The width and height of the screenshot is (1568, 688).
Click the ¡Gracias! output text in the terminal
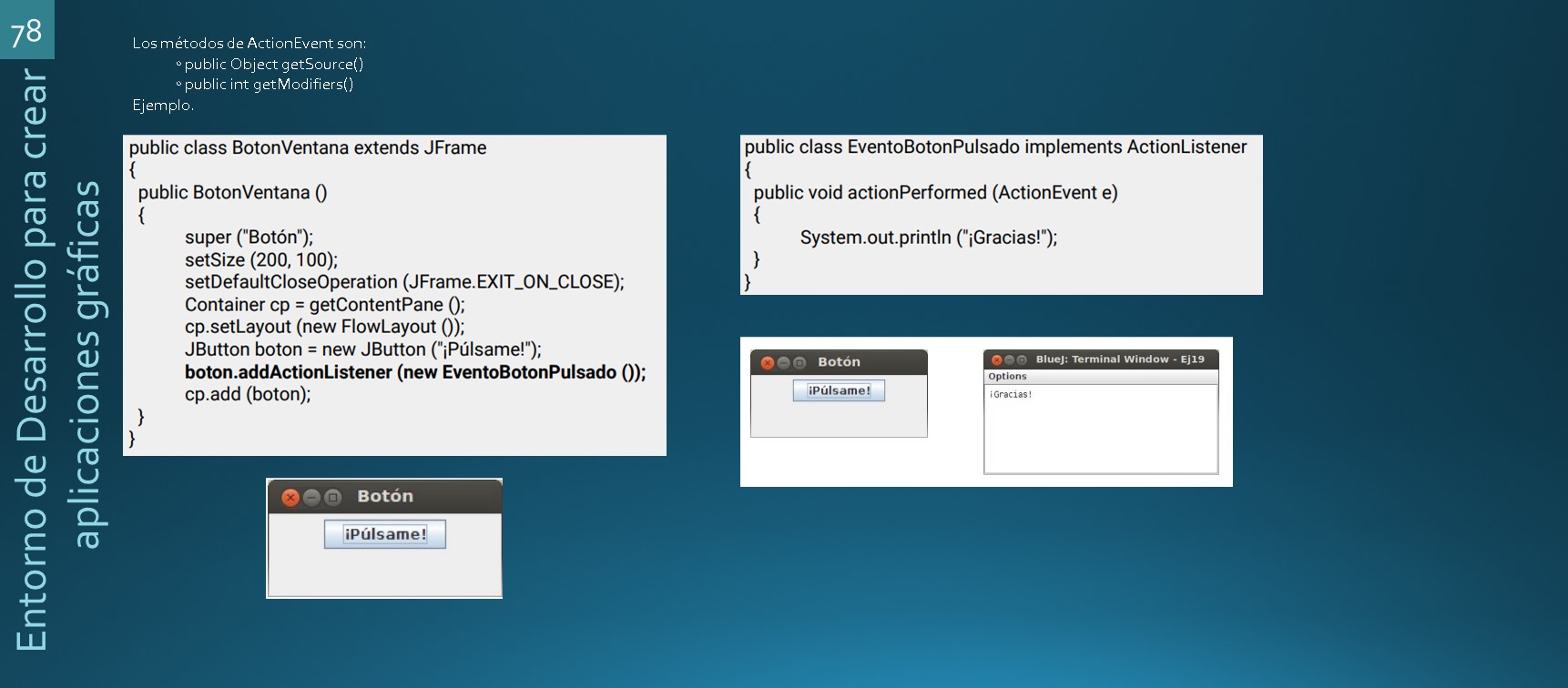[1011, 395]
